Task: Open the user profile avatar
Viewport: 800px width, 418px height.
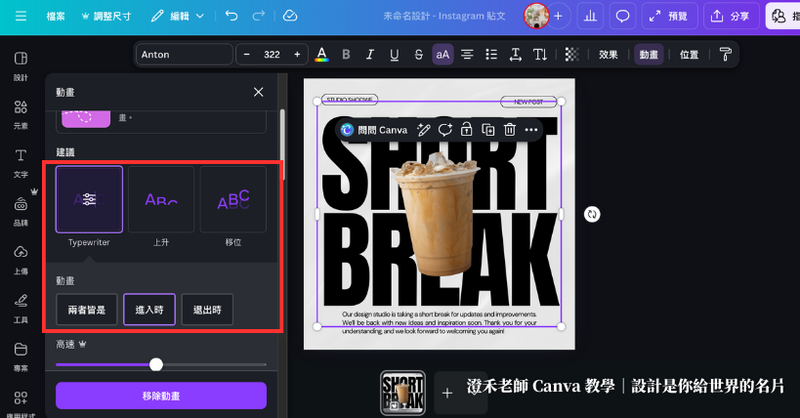Action: coord(536,16)
